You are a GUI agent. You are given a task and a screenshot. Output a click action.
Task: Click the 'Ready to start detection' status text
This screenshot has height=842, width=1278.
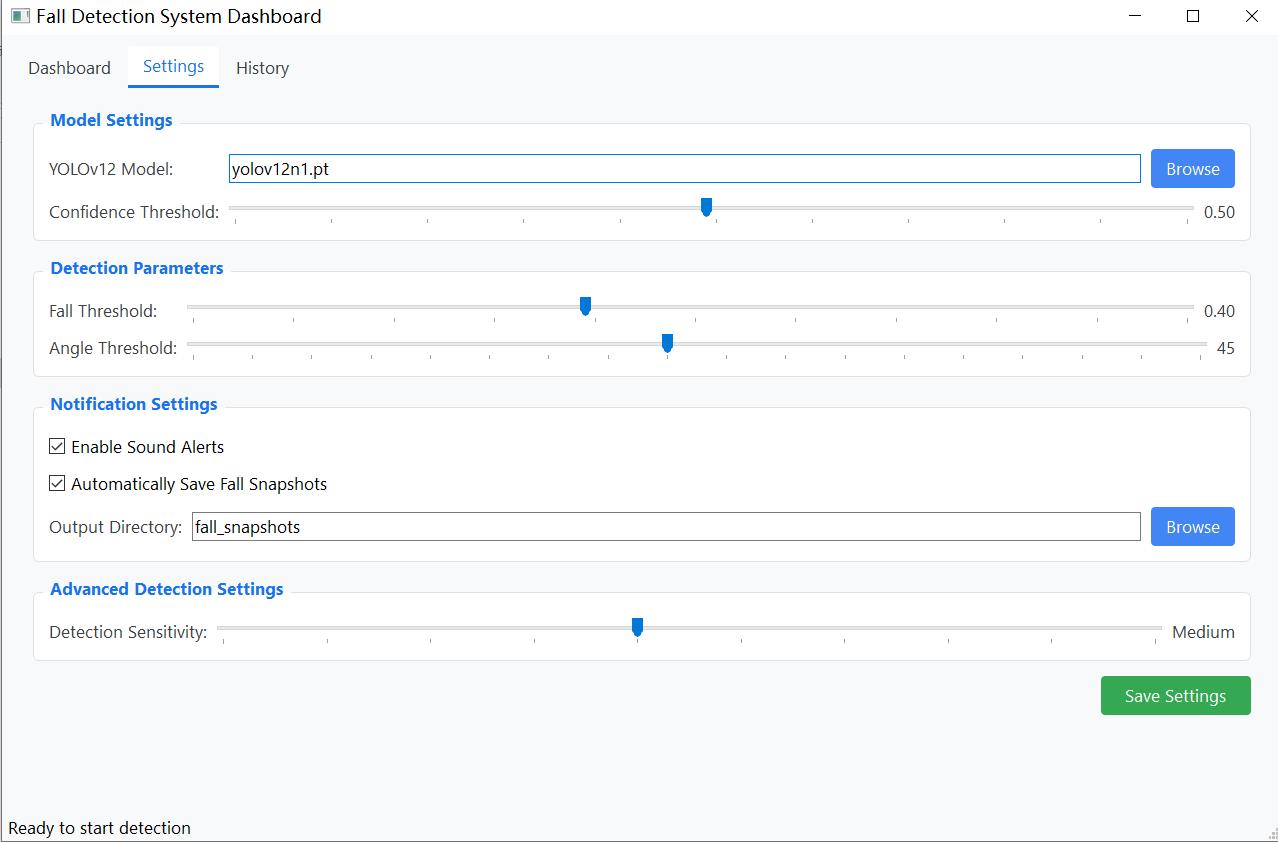tap(99, 828)
